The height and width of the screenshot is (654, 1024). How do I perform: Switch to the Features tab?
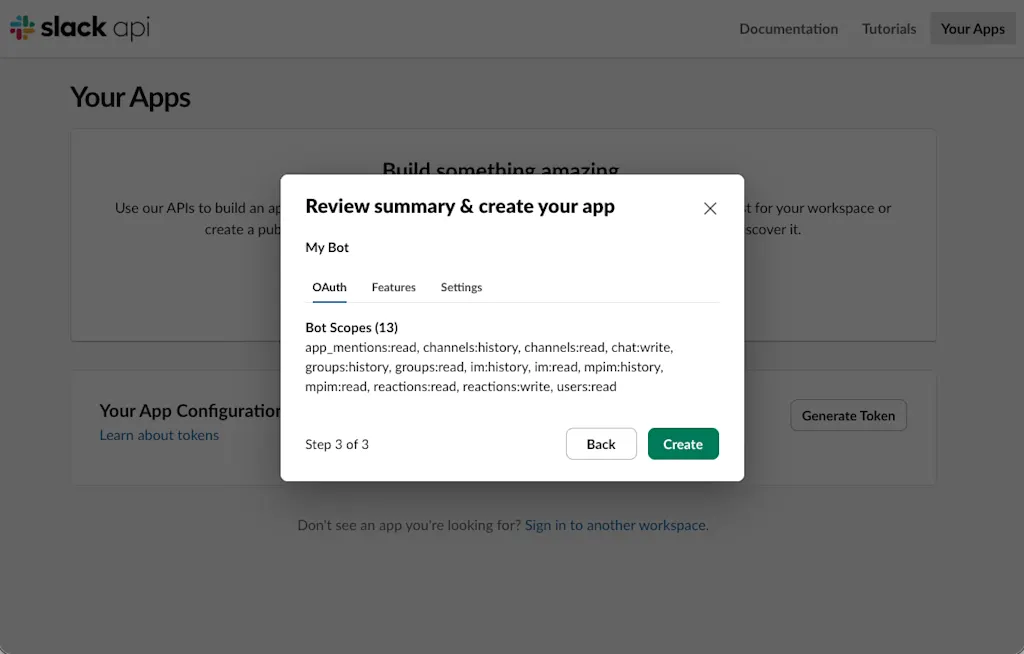pos(394,287)
